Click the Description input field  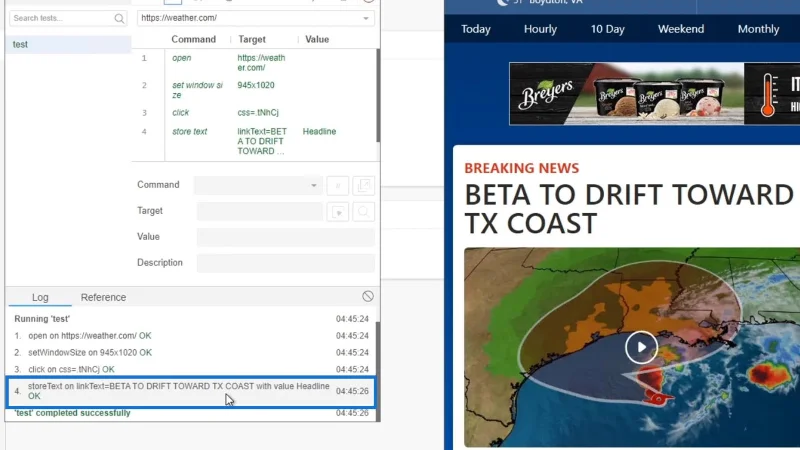click(x=286, y=263)
